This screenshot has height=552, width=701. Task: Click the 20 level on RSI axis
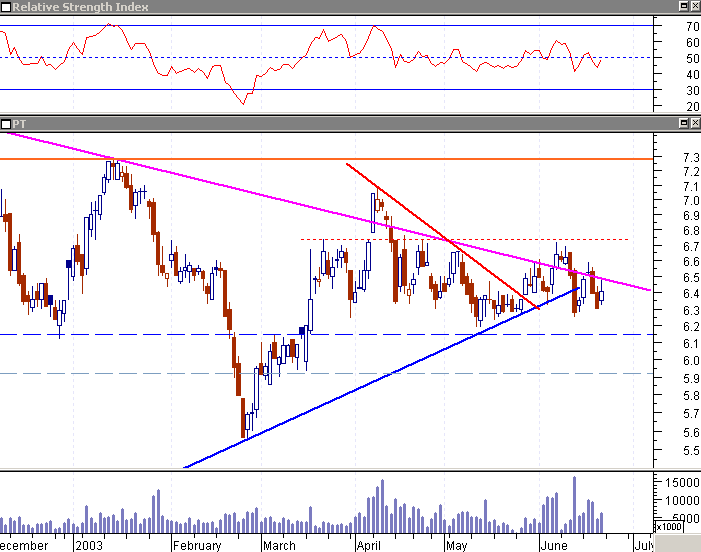[x=693, y=106]
